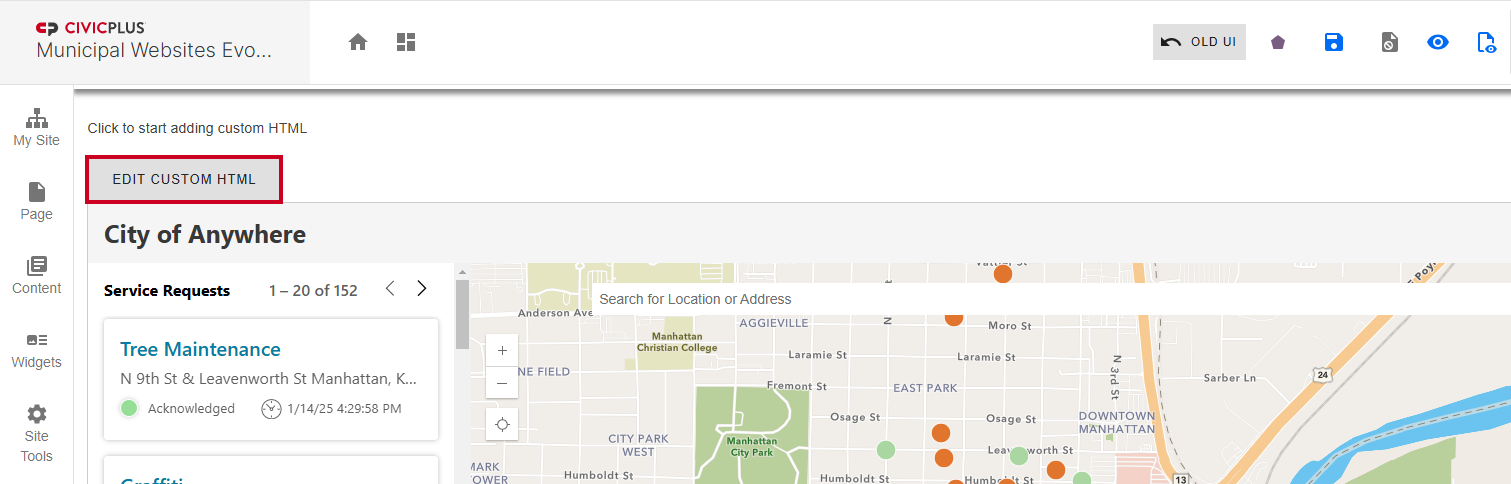
Task: Zoom out on the map
Action: 502,383
